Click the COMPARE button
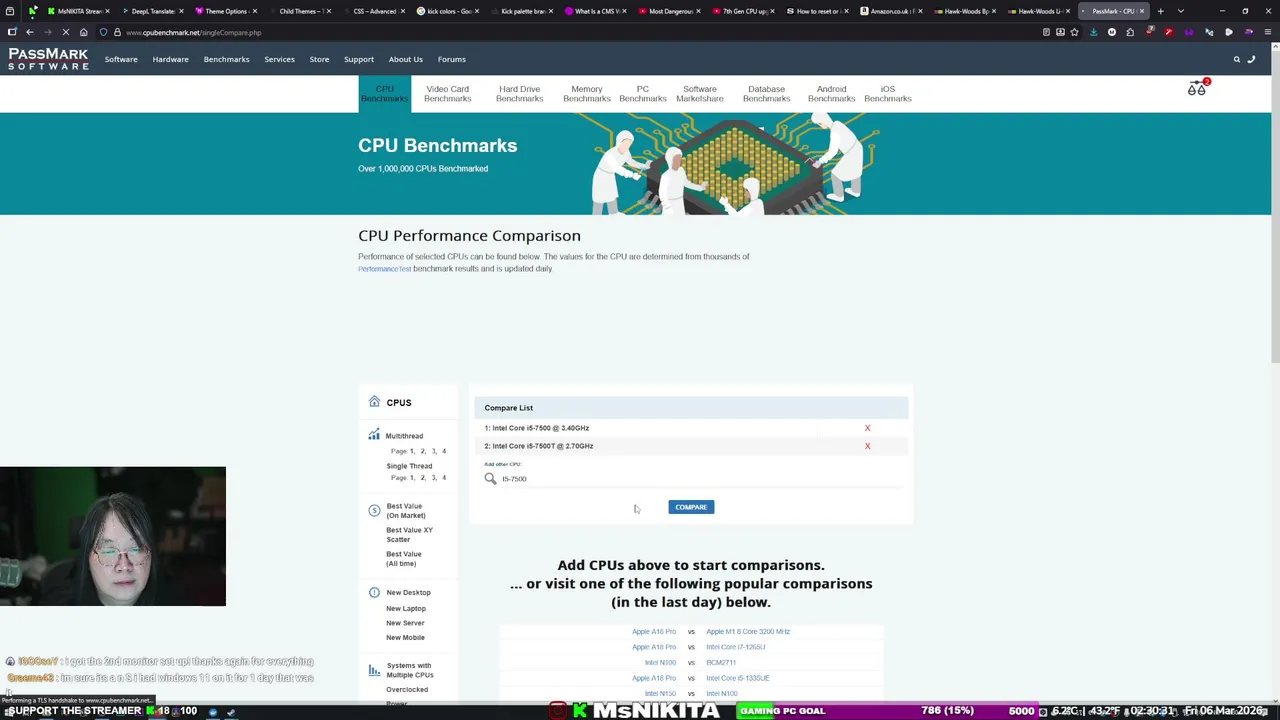 691,507
